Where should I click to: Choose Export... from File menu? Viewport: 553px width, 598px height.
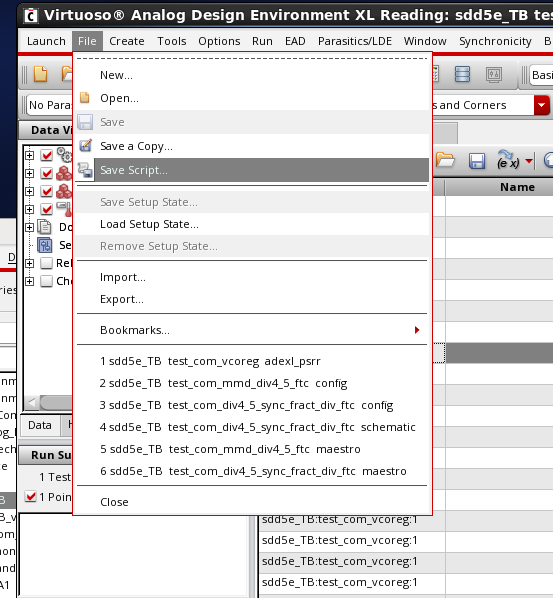tap(252, 299)
